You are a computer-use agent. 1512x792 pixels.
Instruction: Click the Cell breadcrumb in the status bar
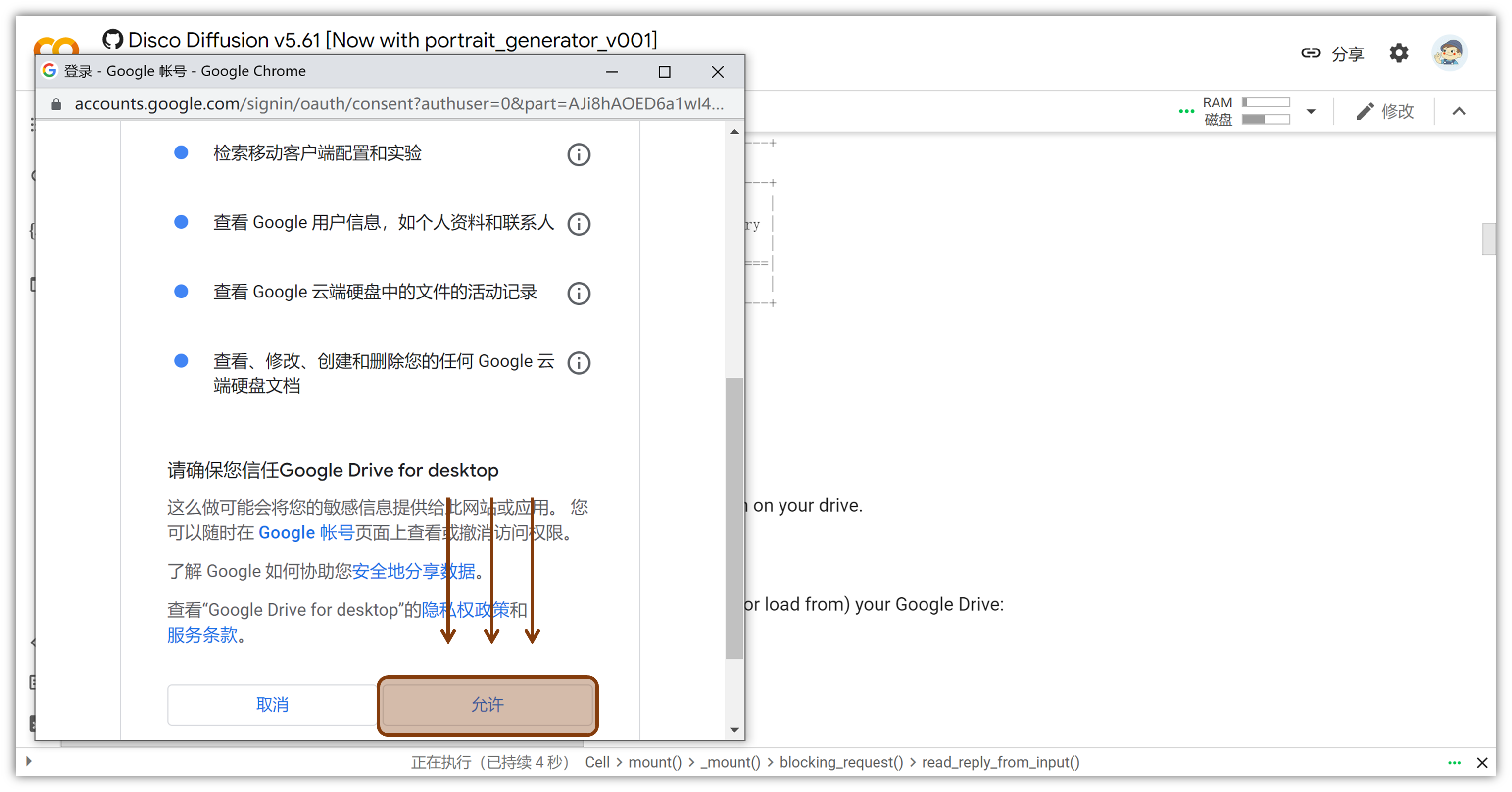tap(597, 762)
